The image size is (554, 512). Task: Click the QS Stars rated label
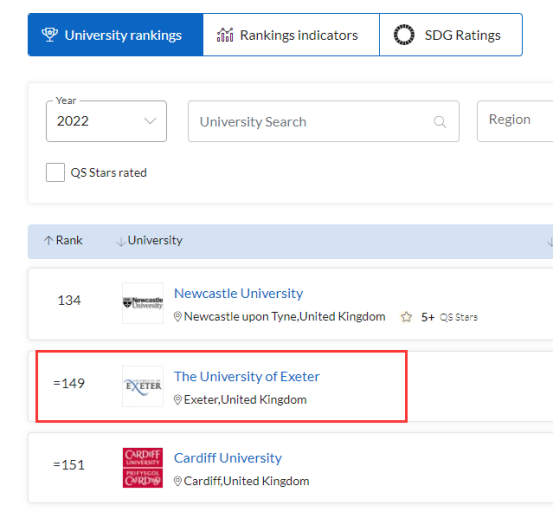click(109, 173)
